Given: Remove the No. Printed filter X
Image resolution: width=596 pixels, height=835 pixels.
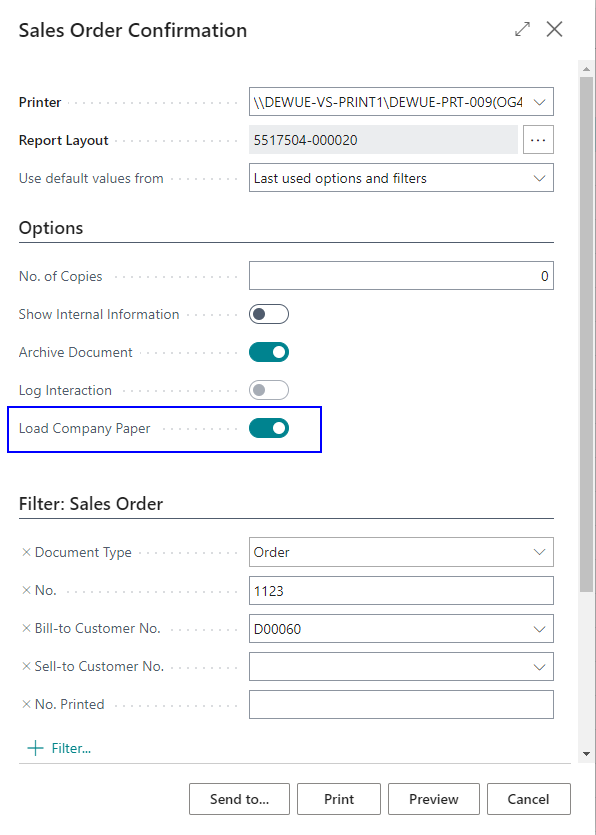Looking at the screenshot, I should [26, 704].
